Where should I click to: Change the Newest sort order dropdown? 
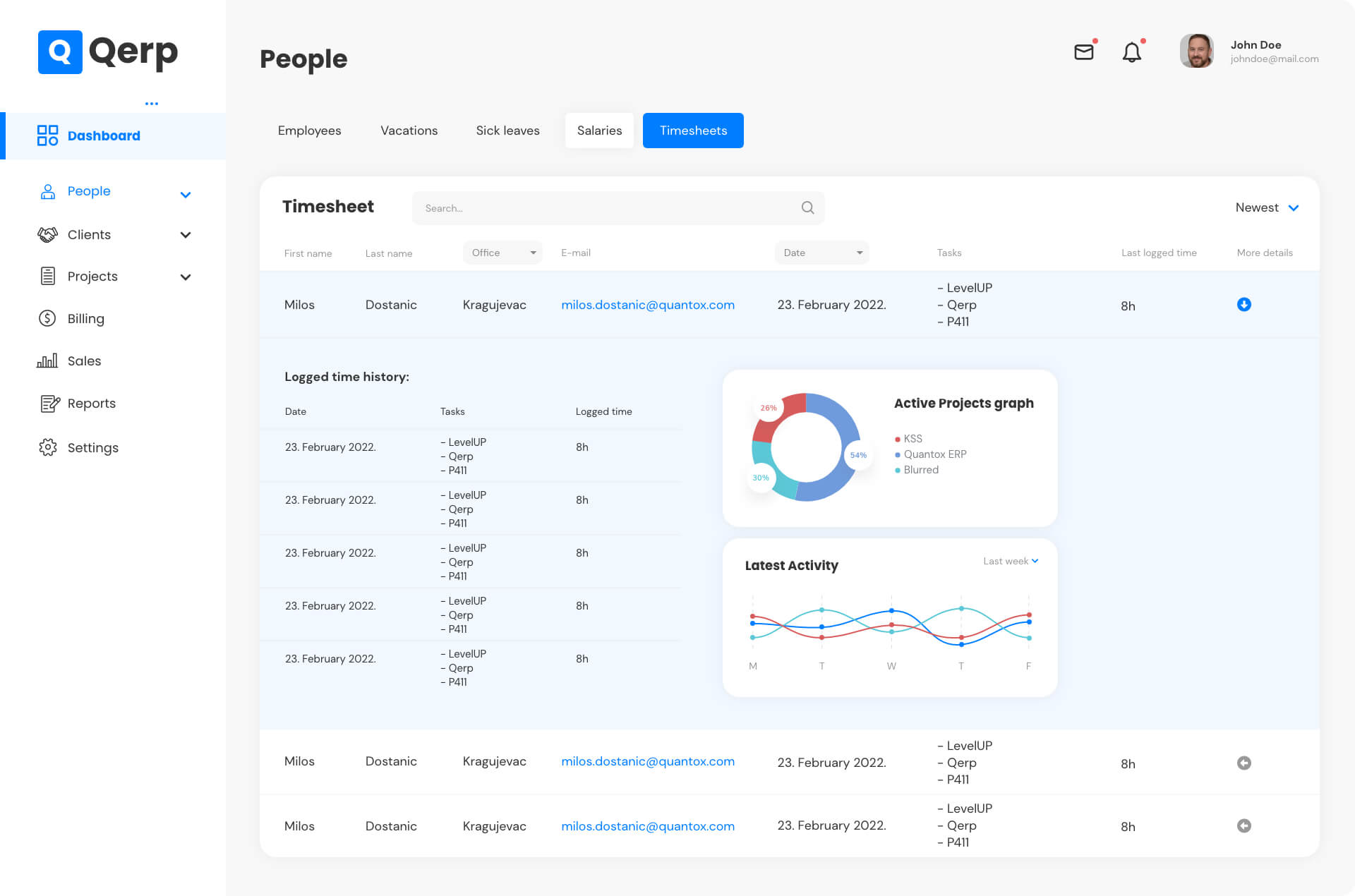1267,207
